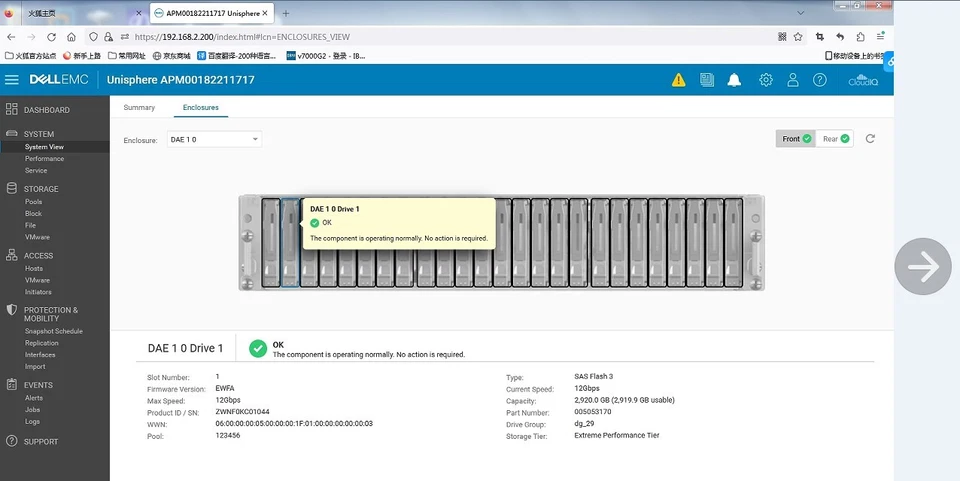Open the help question mark icon

(820, 80)
